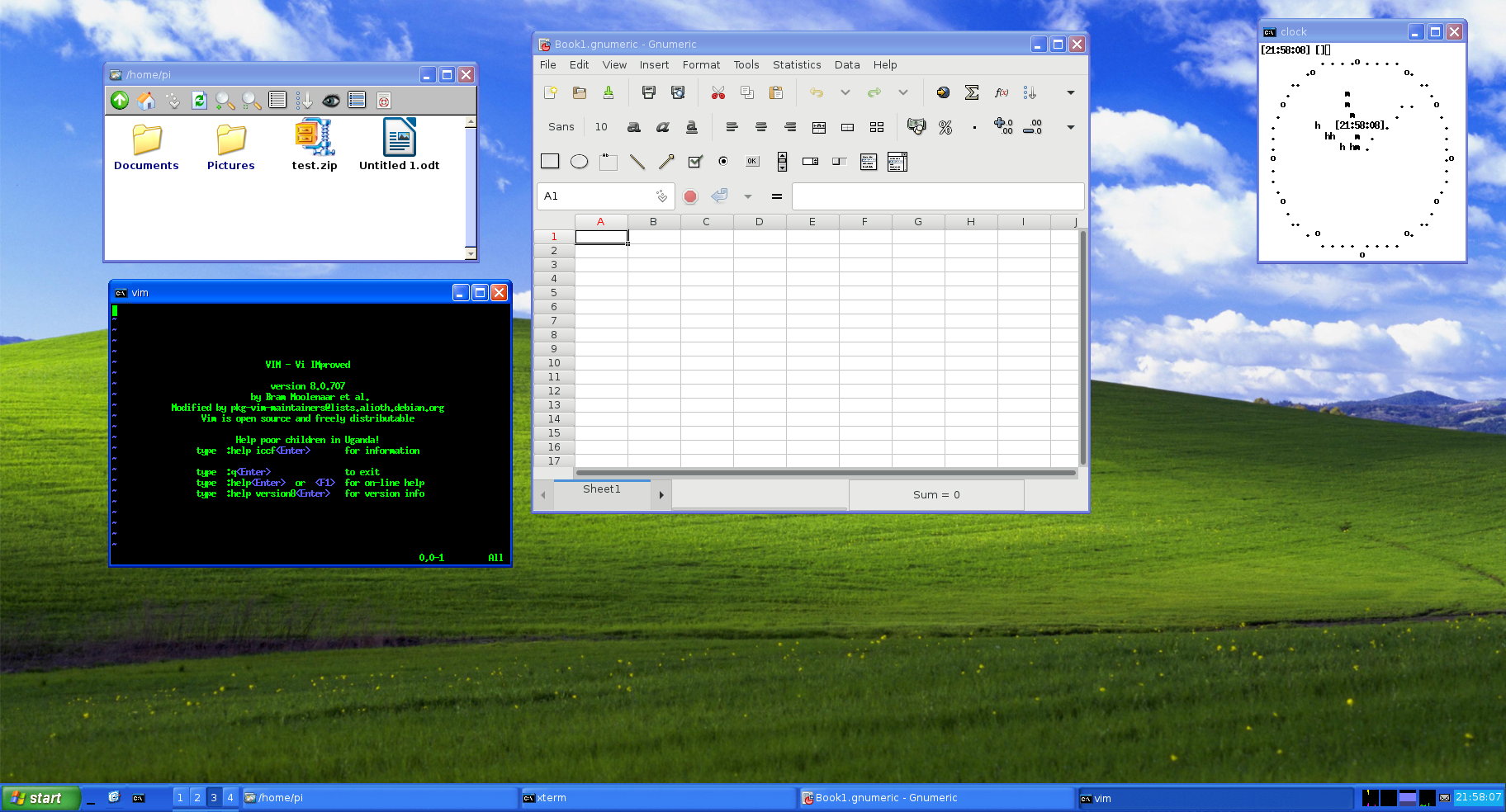Cut the selection with scissors icon
The width and height of the screenshot is (1506, 812).
pos(718,92)
